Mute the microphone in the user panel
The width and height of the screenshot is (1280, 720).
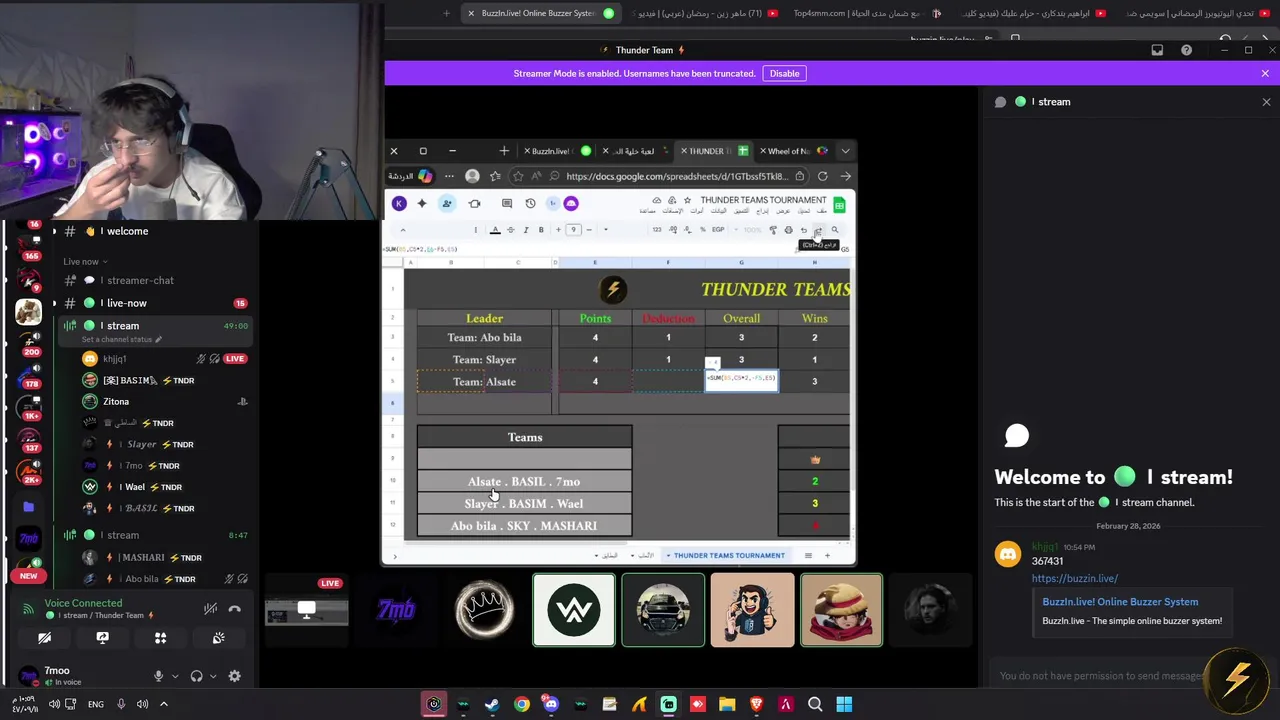pyautogui.click(x=158, y=676)
